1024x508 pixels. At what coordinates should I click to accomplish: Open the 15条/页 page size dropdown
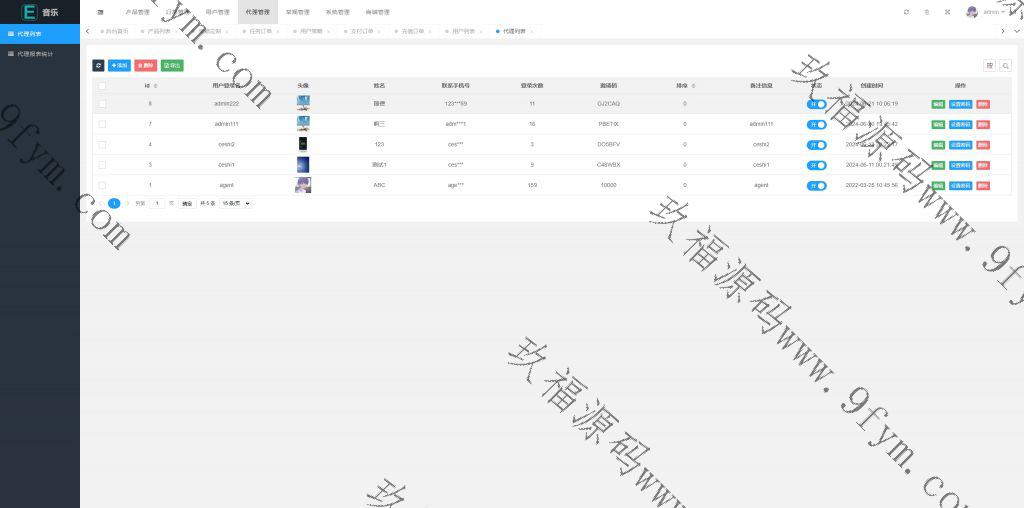tap(235, 203)
